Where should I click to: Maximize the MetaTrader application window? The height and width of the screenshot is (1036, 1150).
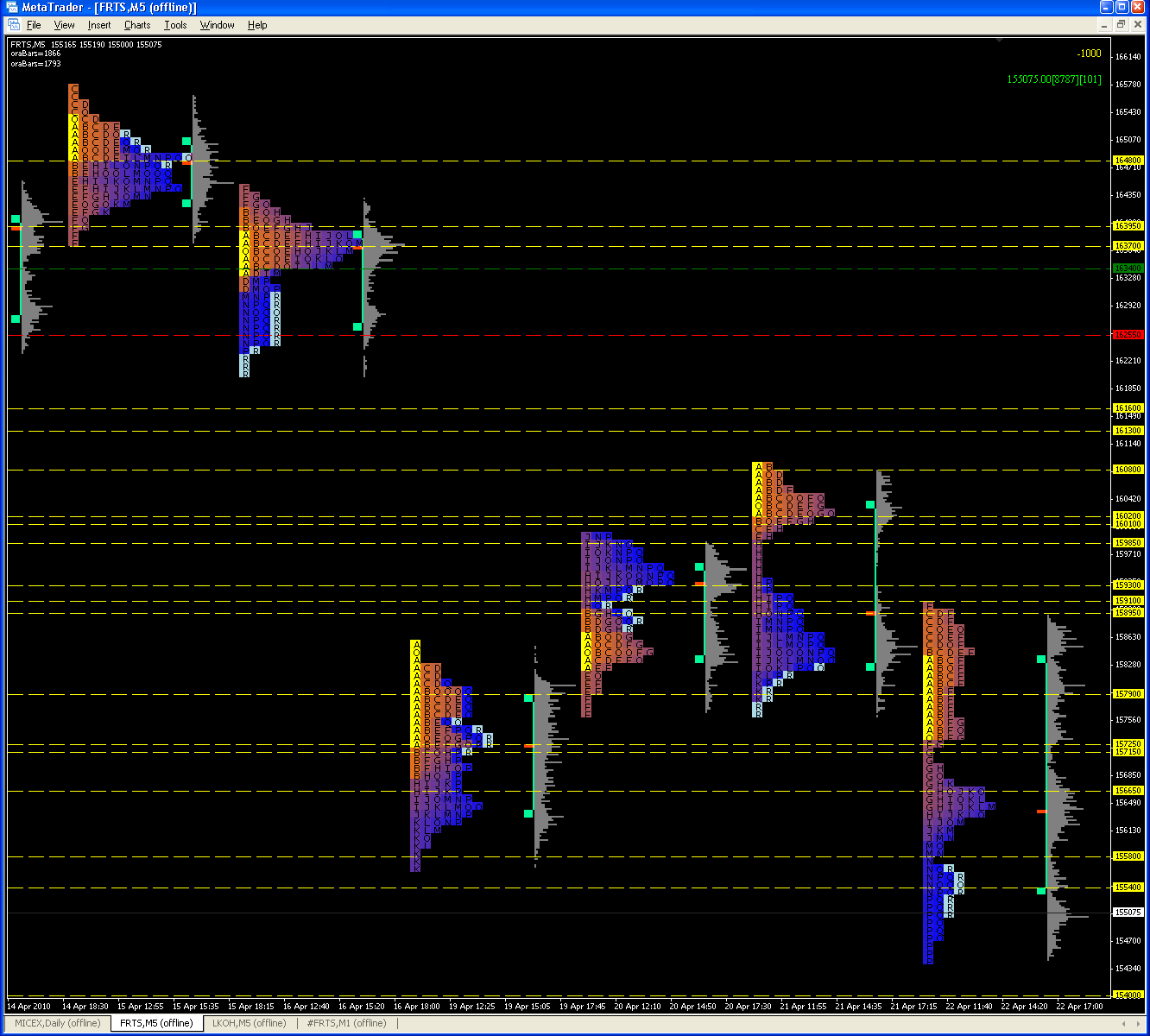(1122, 7)
